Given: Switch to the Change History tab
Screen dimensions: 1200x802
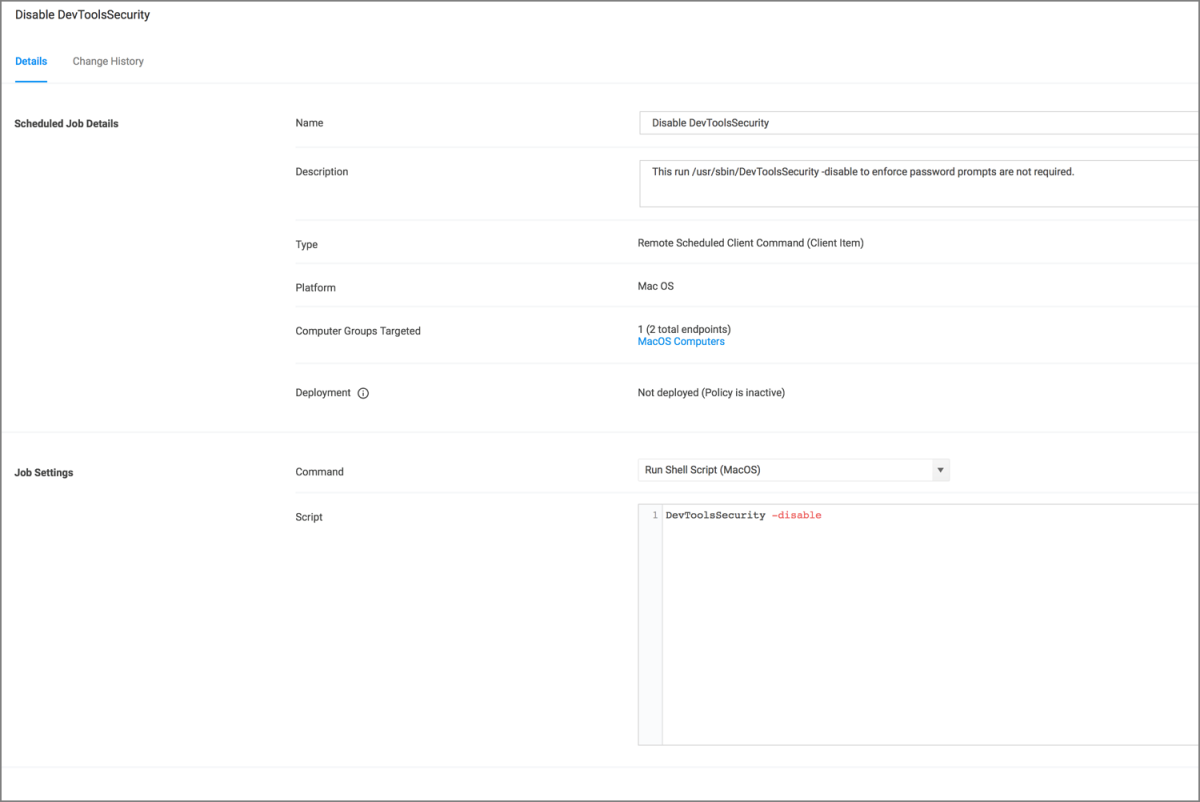Looking at the screenshot, I should click(108, 61).
